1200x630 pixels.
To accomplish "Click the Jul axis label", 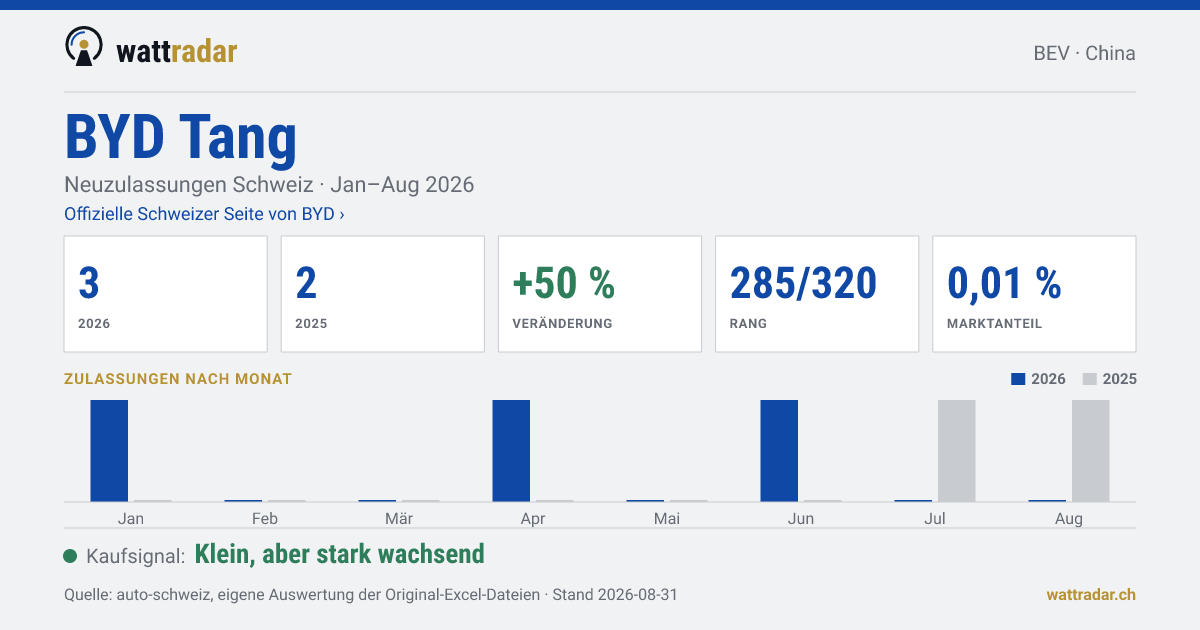I will point(935,518).
